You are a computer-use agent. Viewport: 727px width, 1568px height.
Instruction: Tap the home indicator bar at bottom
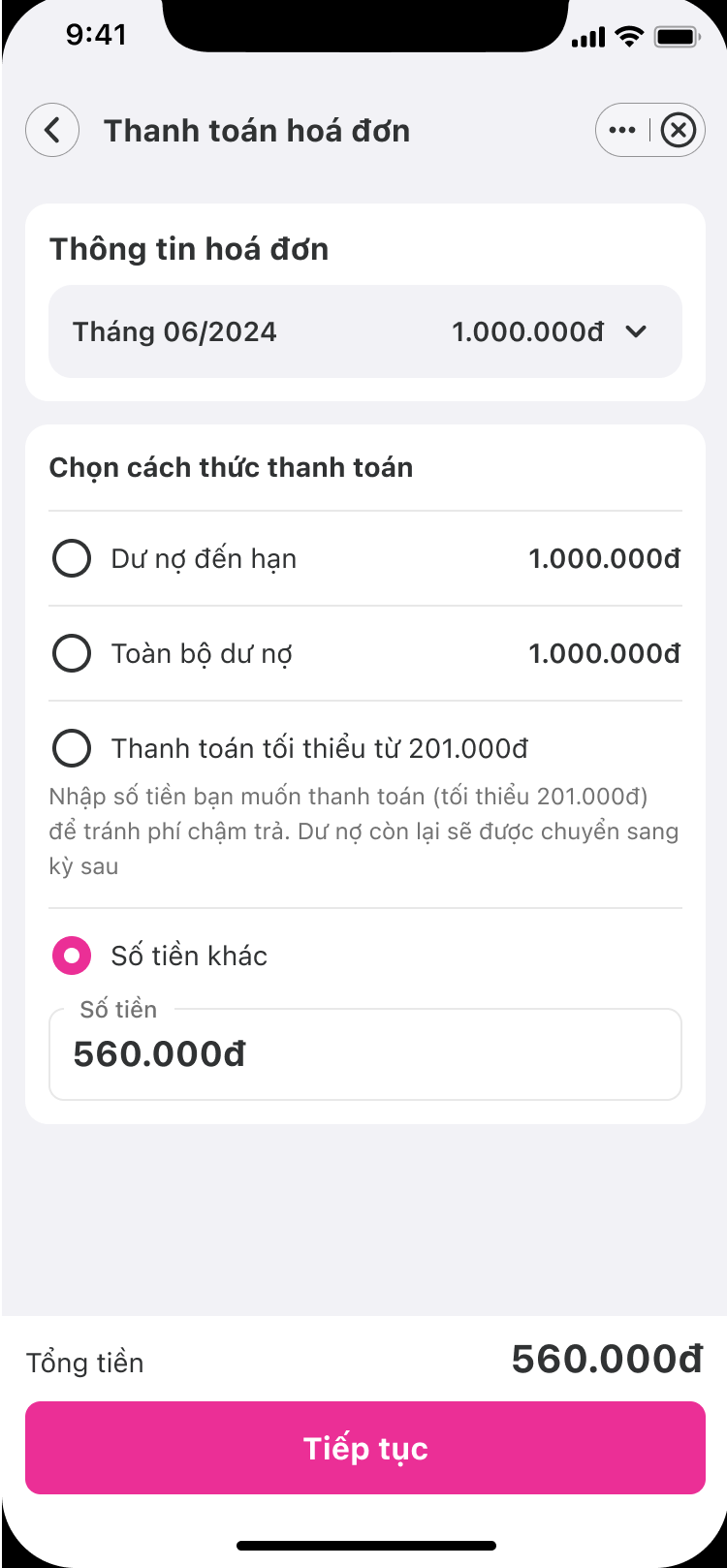[x=366, y=1546]
